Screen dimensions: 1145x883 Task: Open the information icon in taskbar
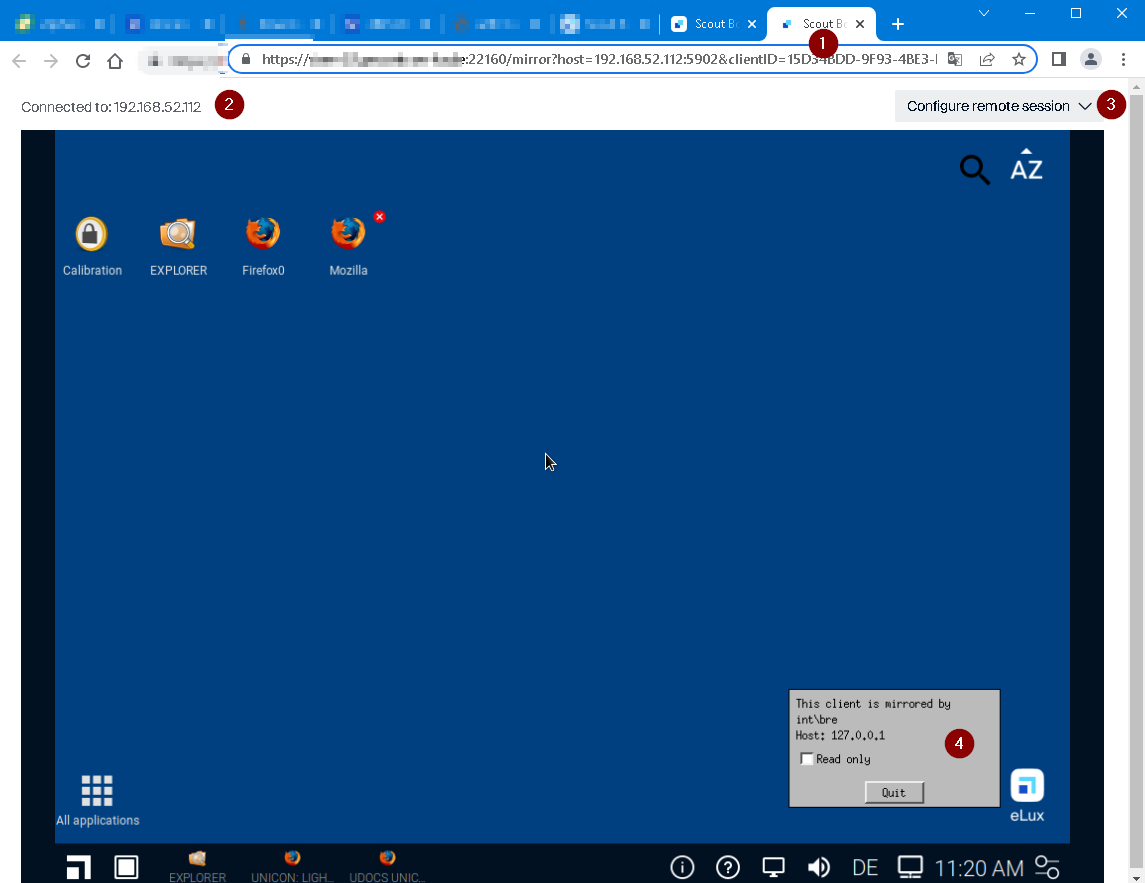click(682, 867)
